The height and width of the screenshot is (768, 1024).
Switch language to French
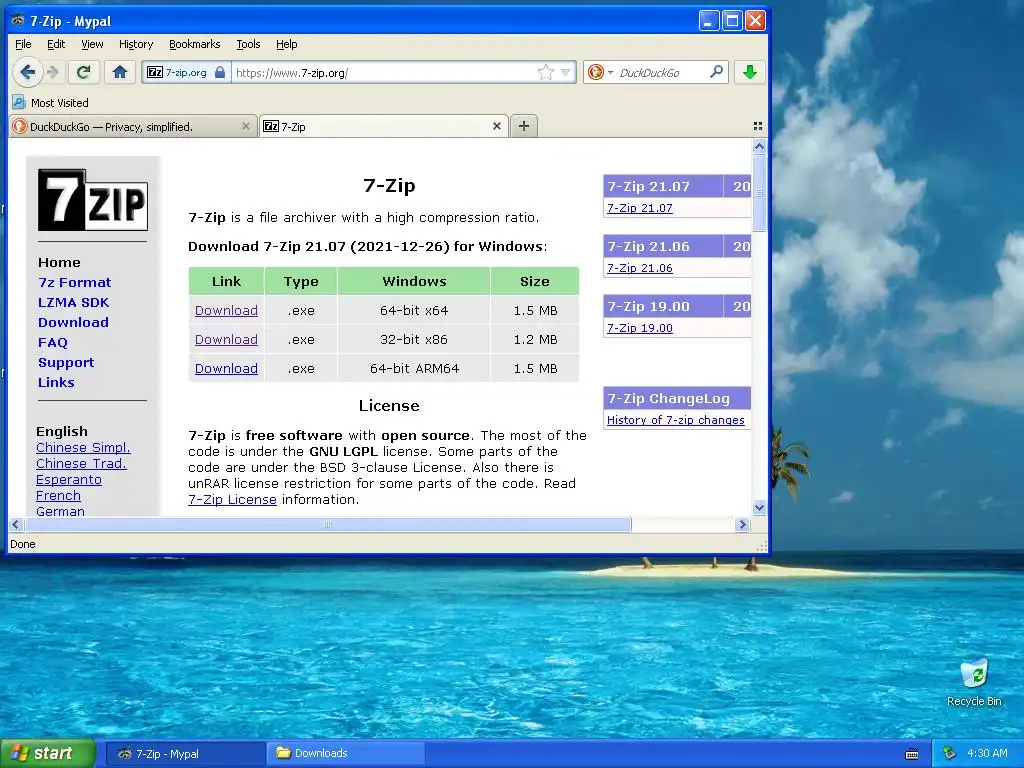pos(58,495)
